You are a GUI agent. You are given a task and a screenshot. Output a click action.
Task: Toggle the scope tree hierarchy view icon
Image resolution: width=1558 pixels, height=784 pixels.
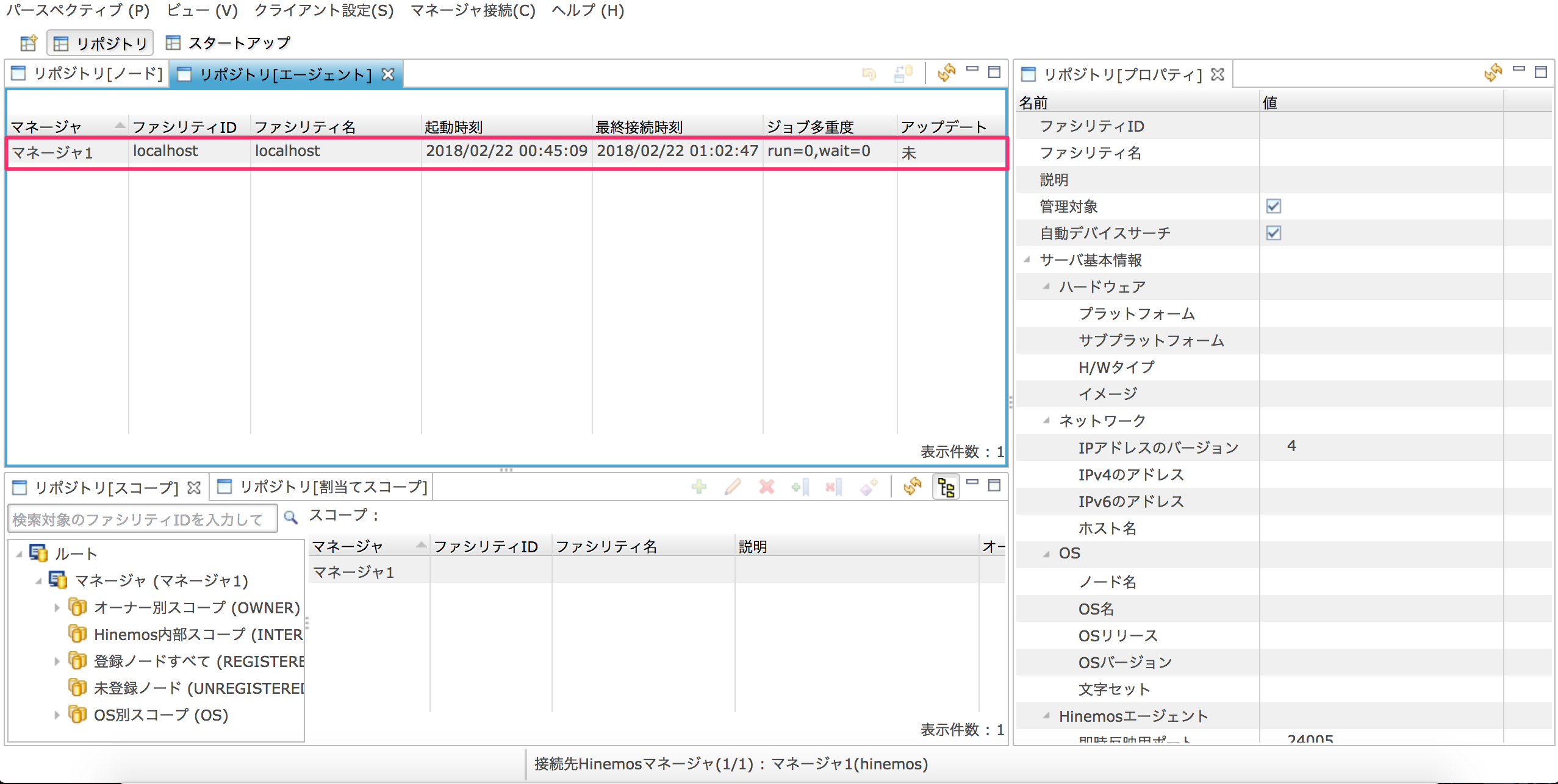[x=946, y=487]
